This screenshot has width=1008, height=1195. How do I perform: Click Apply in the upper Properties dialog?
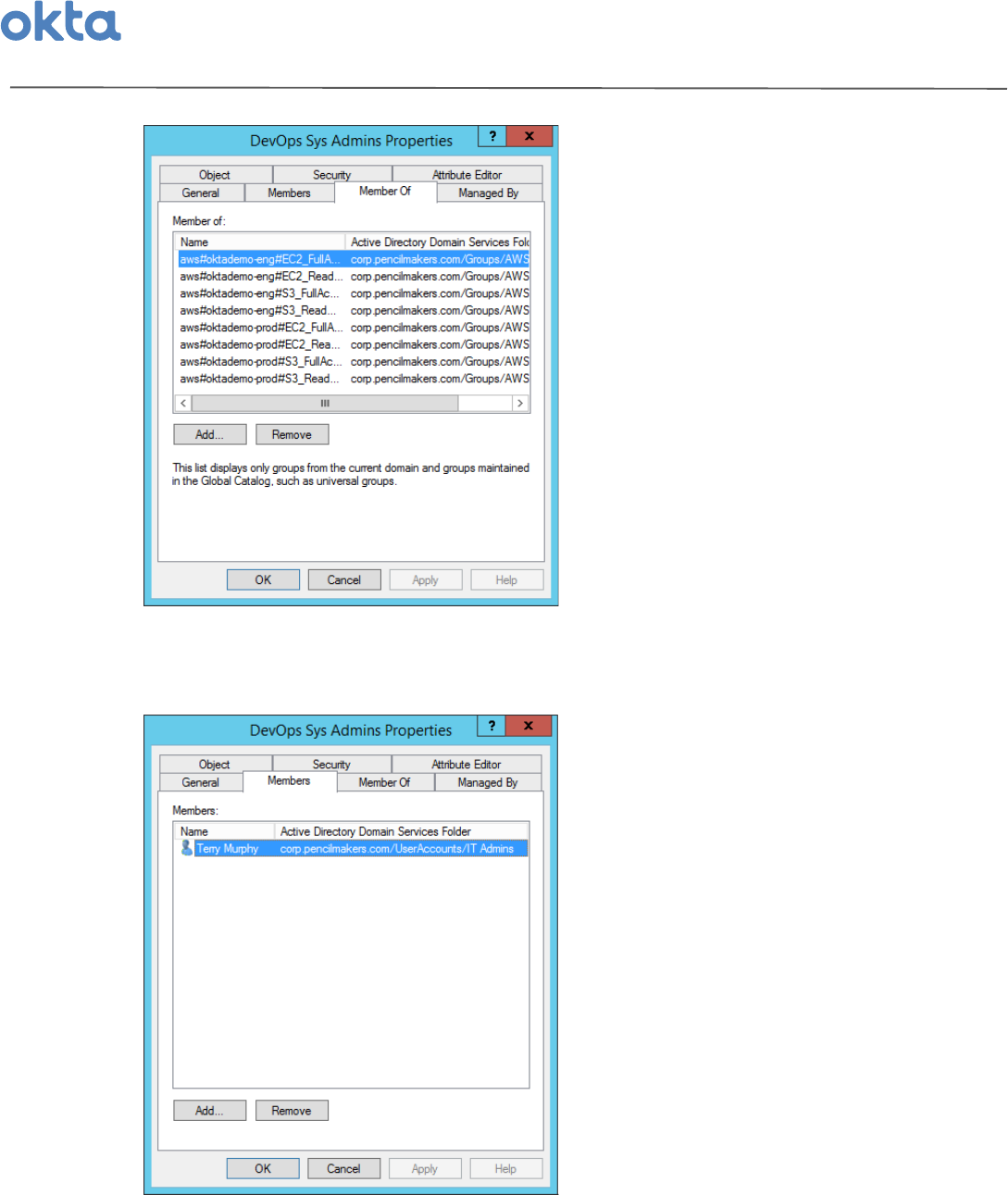[x=425, y=579]
